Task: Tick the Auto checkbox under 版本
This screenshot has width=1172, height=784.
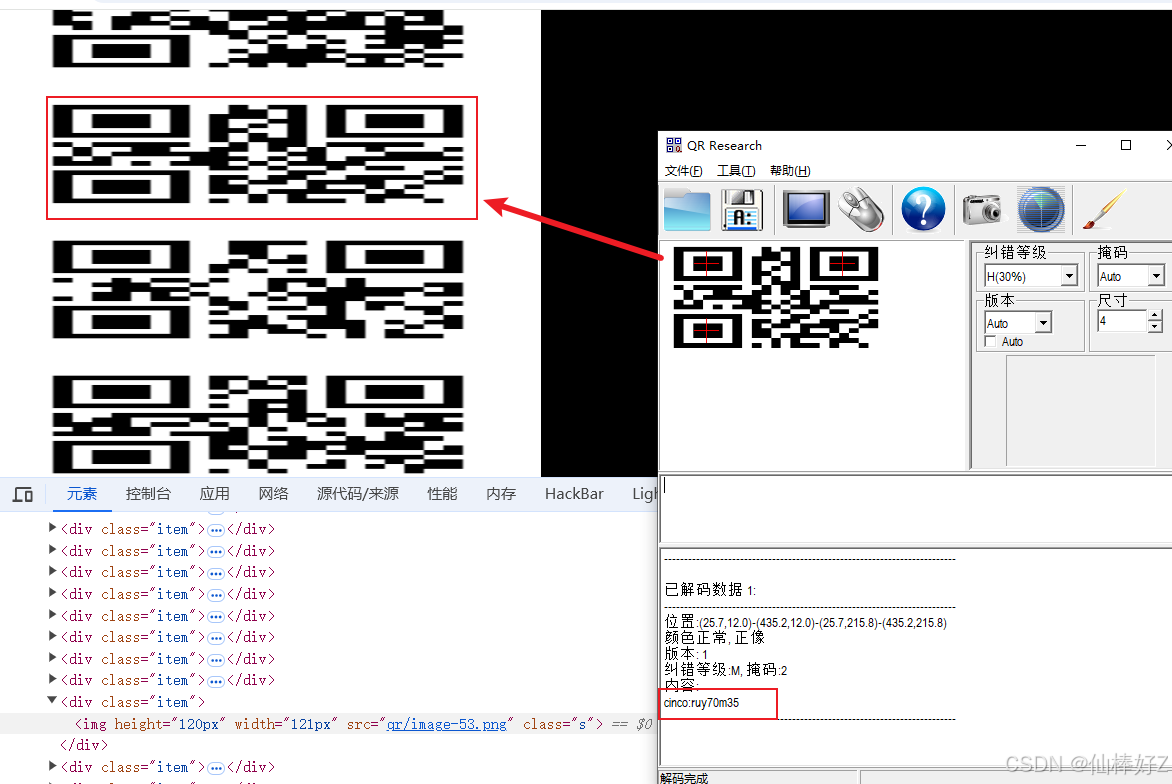Action: pyautogui.click(x=990, y=342)
